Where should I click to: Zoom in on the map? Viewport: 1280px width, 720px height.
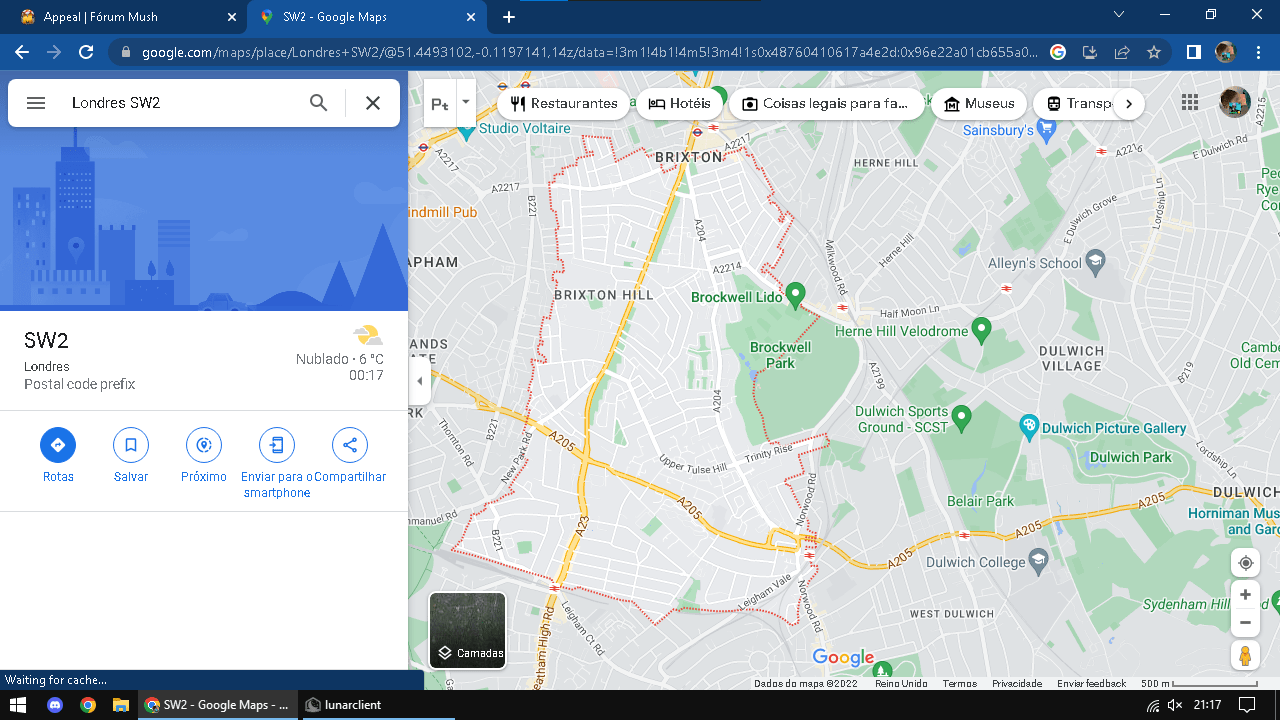coord(1245,595)
